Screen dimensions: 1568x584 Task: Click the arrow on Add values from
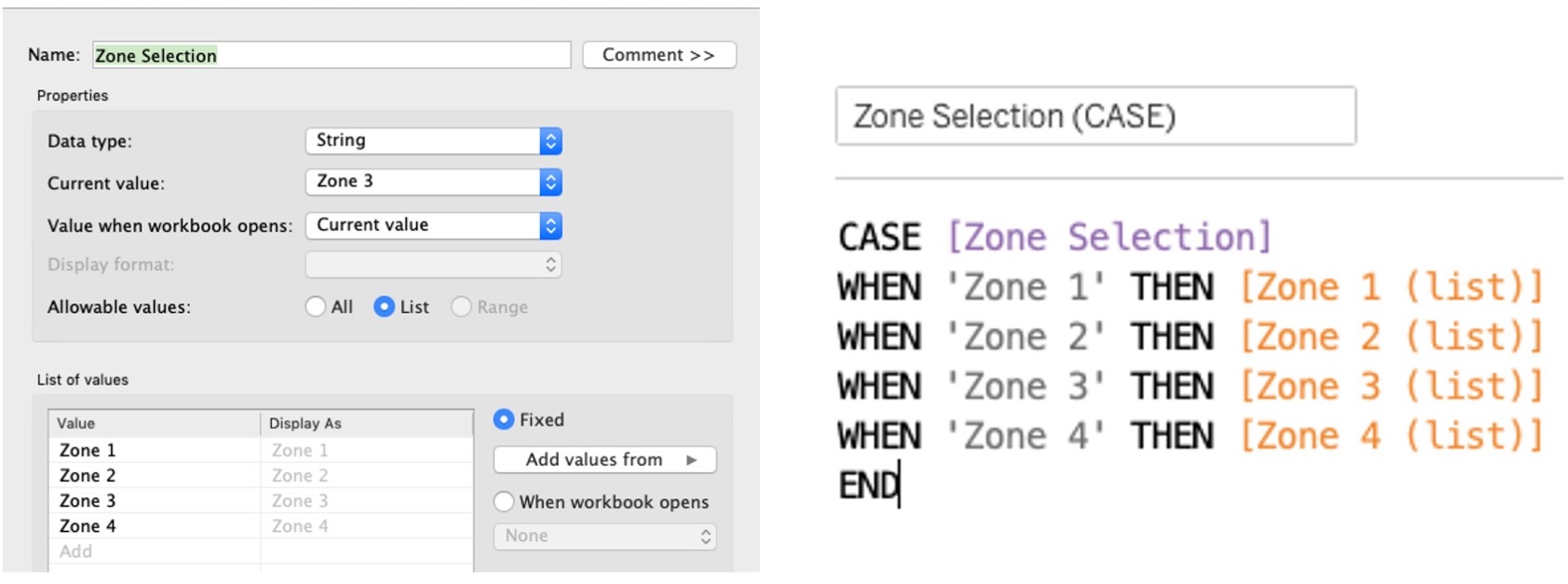click(x=691, y=460)
